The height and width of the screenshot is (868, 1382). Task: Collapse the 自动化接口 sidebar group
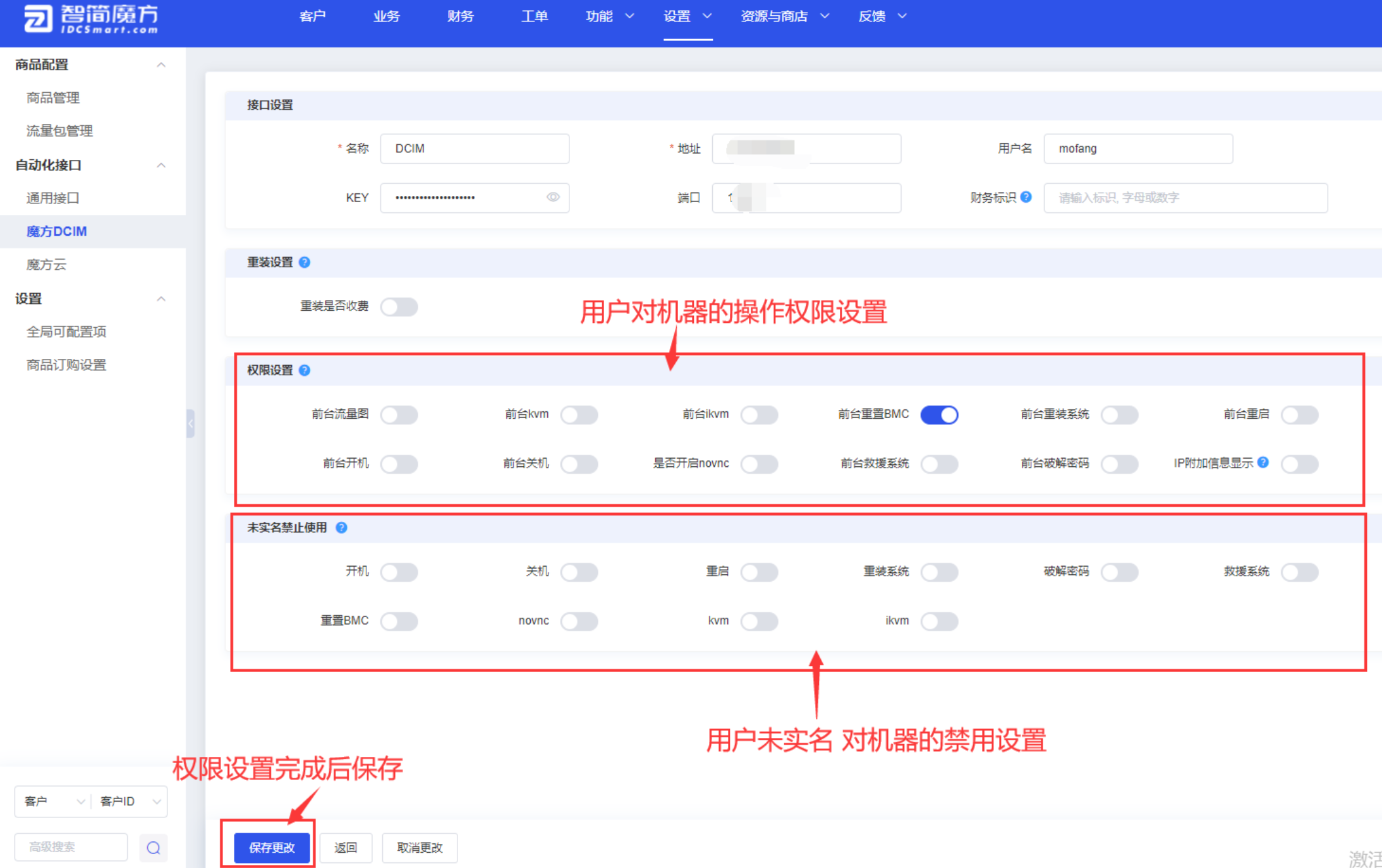(161, 166)
